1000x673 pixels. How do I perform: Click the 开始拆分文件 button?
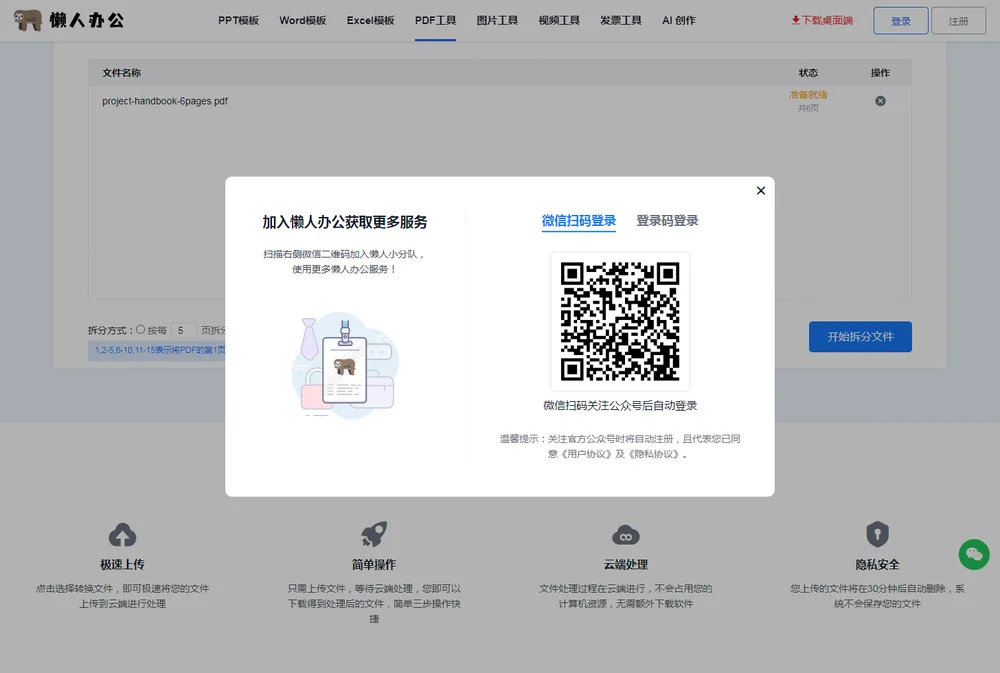point(860,337)
